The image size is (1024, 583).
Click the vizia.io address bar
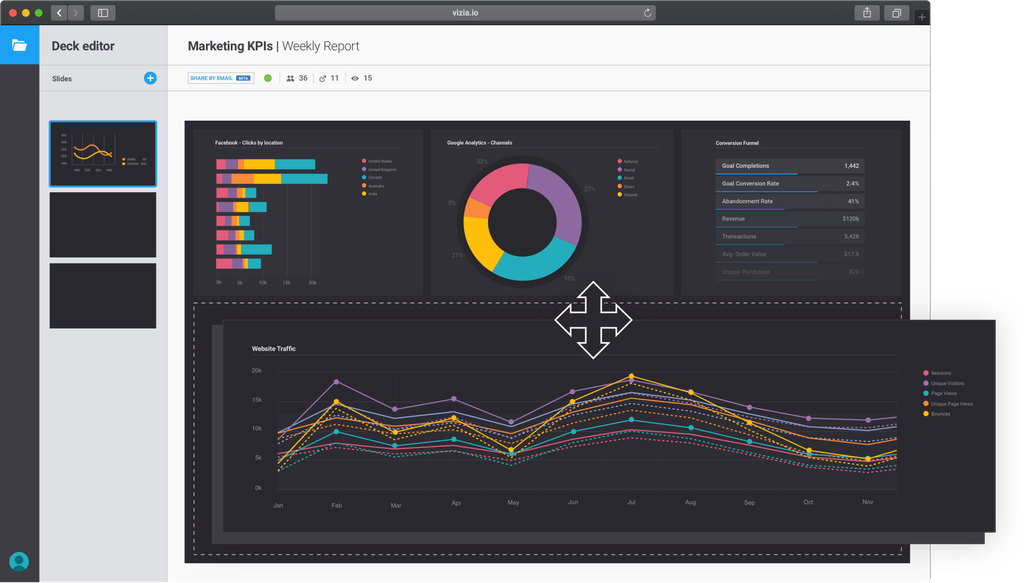click(x=465, y=13)
